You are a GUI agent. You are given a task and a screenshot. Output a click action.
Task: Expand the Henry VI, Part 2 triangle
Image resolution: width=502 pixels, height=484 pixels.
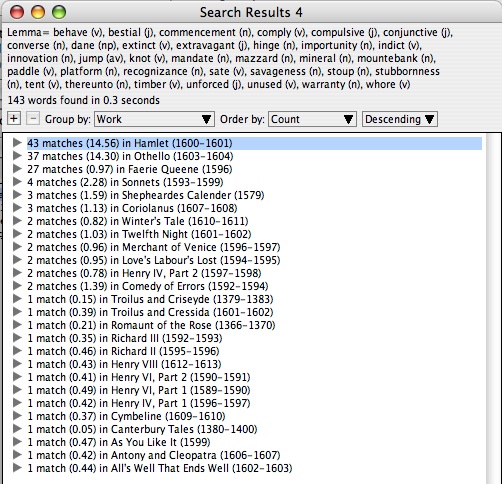[x=17, y=377]
